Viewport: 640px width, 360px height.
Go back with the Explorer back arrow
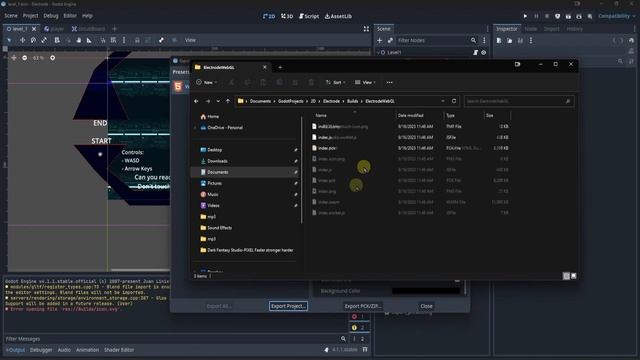196,101
